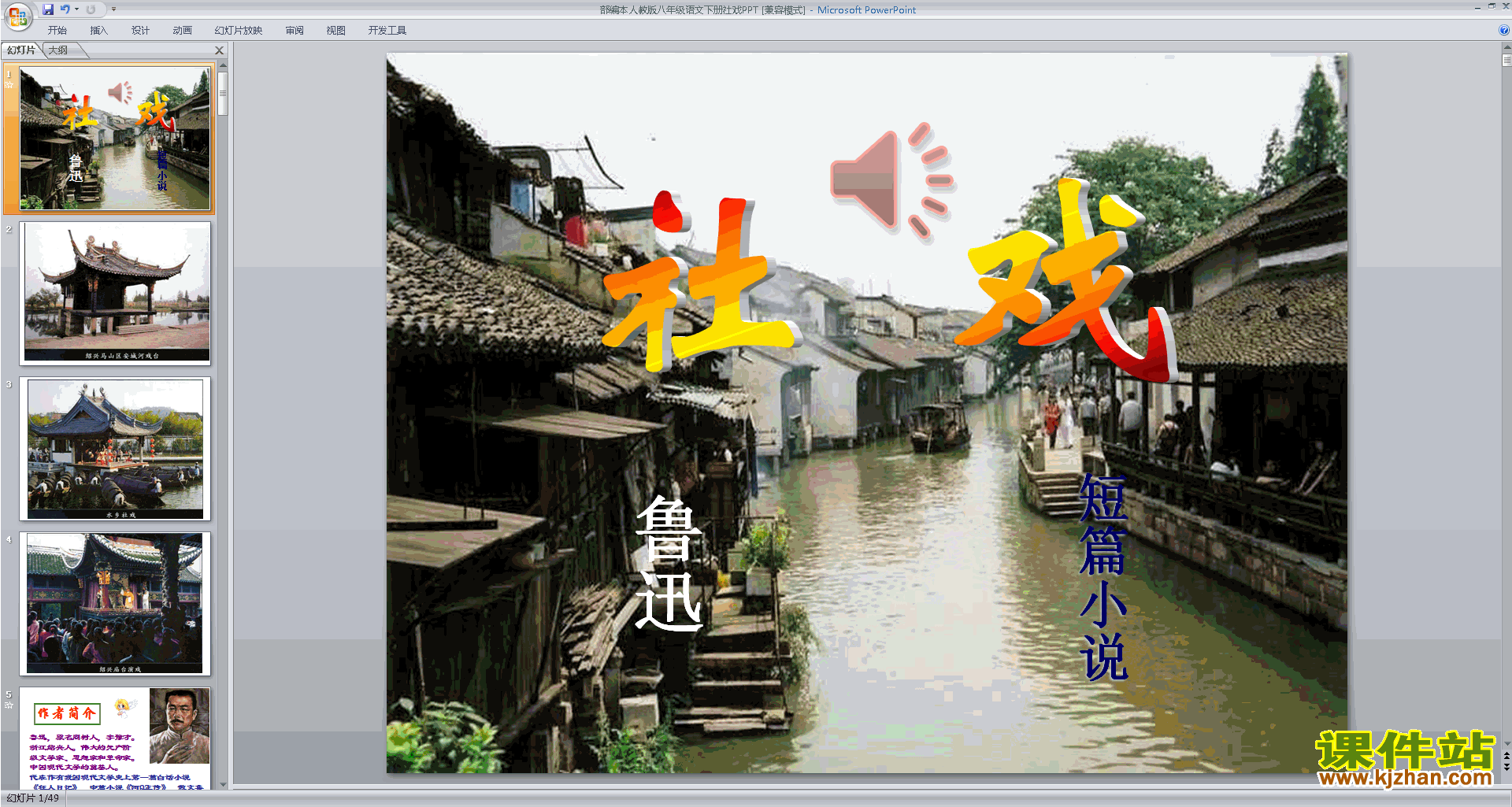Switch to the 幻灯片 pane tab
Screen dimensions: 1512x807
pyautogui.click(x=21, y=50)
